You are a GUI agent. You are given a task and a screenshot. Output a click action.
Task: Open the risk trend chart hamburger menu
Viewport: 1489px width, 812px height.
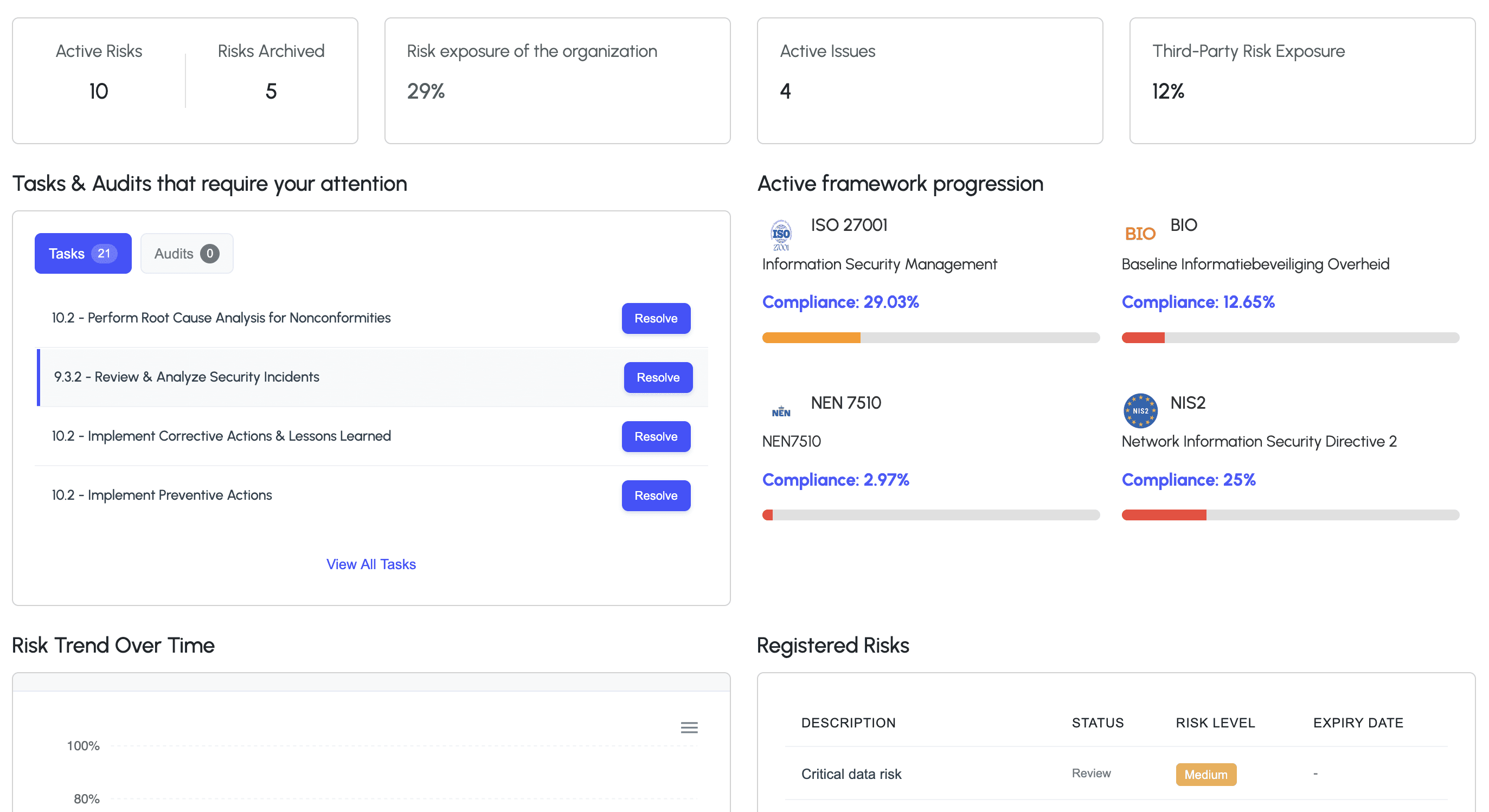(x=689, y=727)
